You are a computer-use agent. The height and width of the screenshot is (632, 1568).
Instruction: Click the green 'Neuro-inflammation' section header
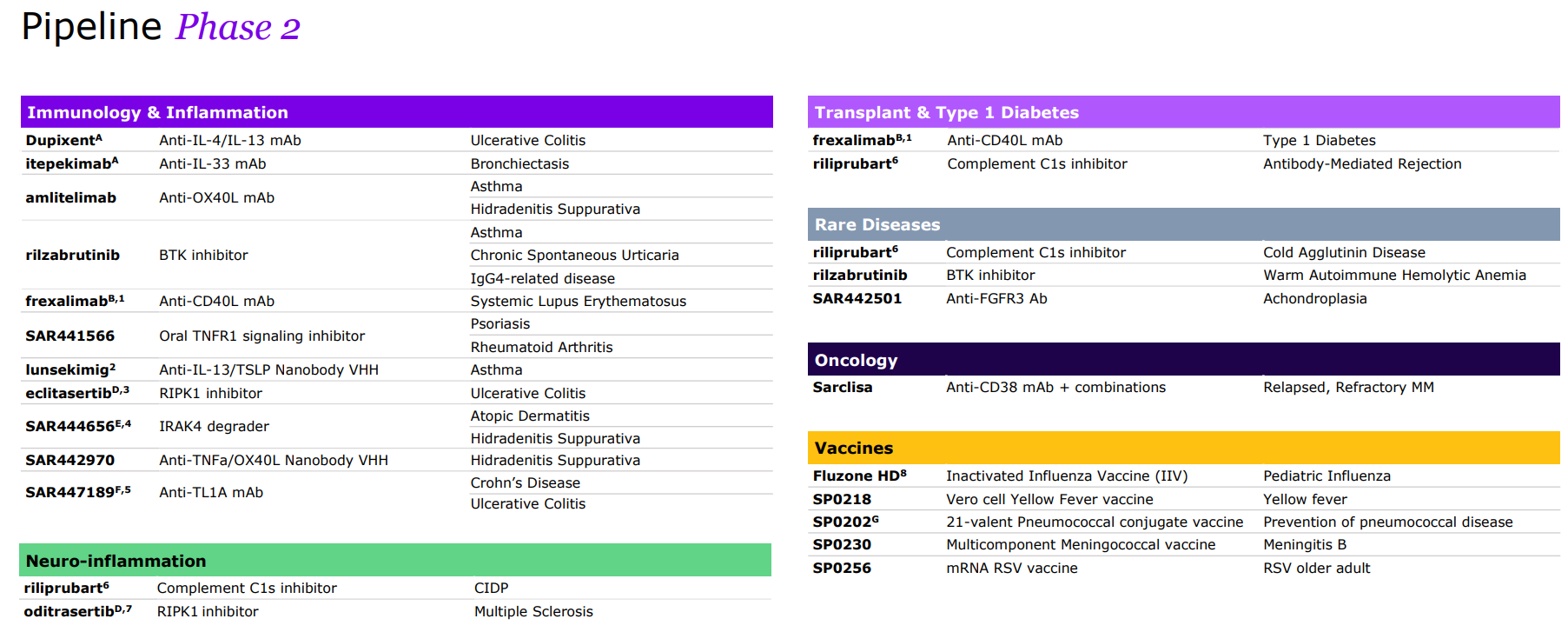[x=395, y=561]
